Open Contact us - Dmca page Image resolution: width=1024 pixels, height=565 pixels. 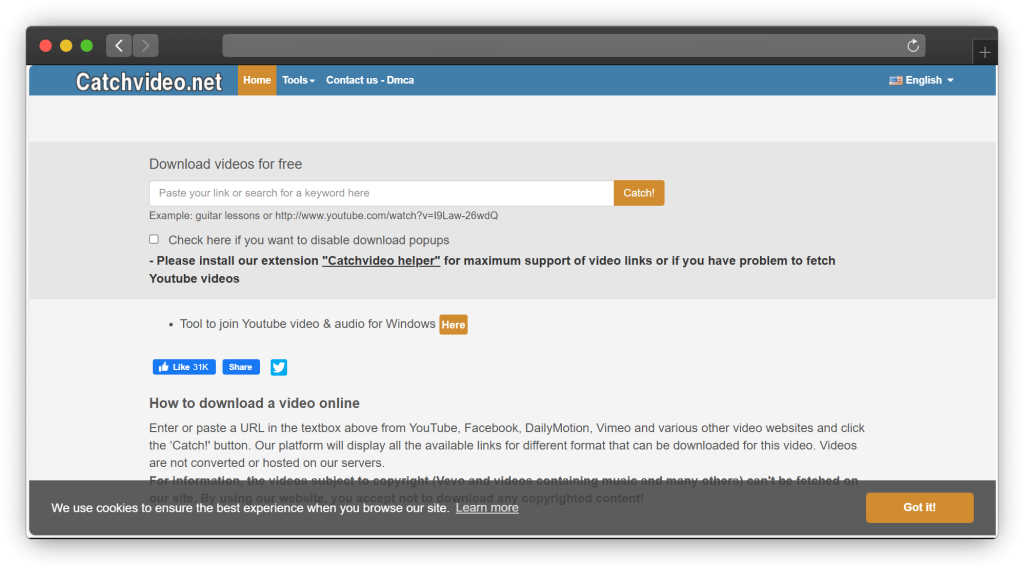[x=370, y=80]
